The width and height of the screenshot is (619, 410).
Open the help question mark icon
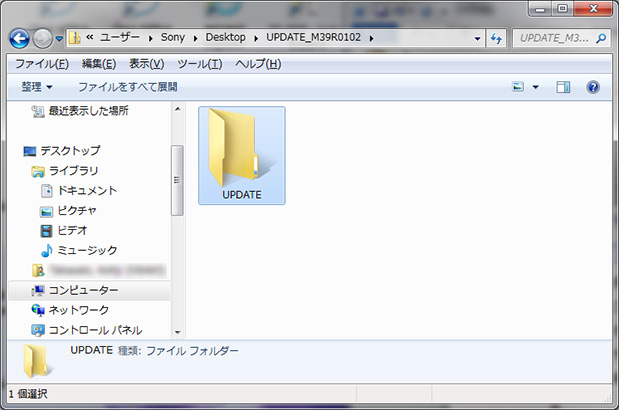pyautogui.click(x=592, y=87)
